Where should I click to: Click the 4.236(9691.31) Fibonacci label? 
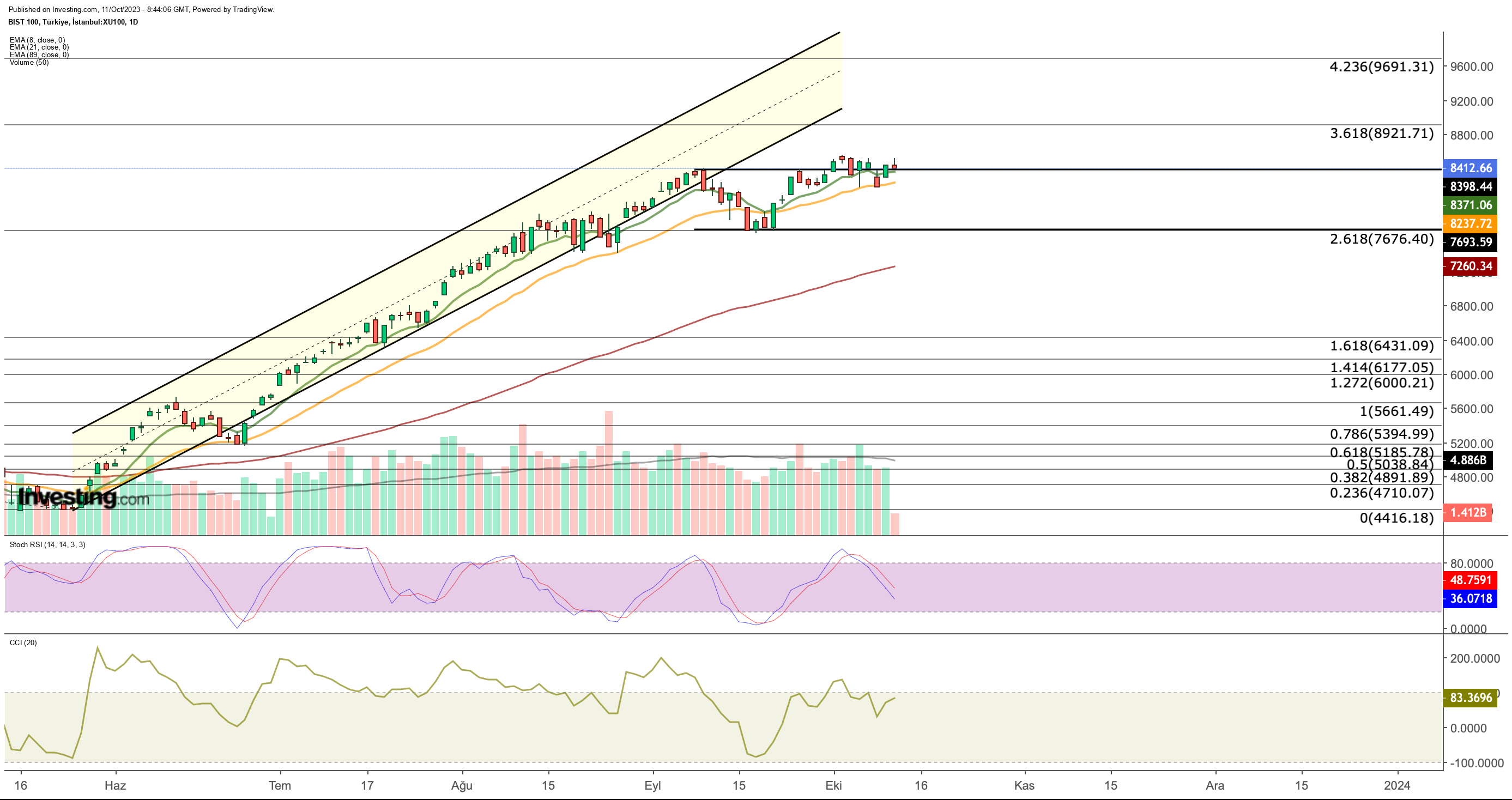pyautogui.click(x=1382, y=67)
